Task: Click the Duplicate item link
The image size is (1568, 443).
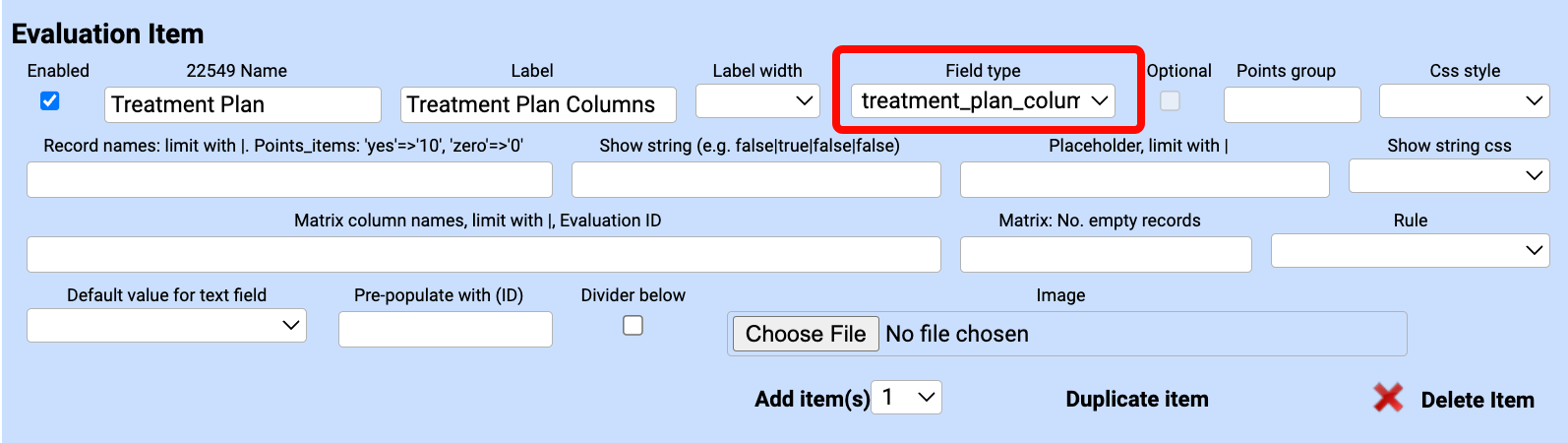Action: (1137, 399)
